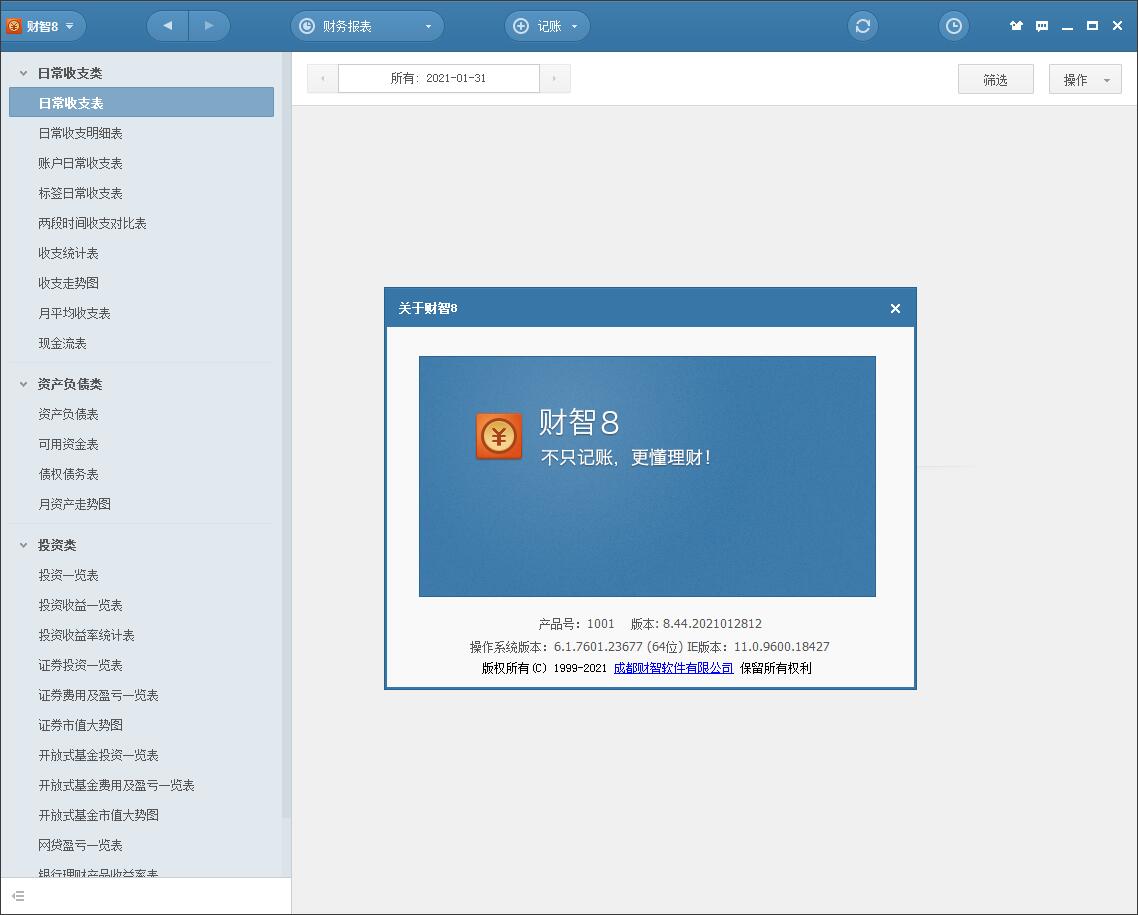Collapse the 资产负债类 category

pos(23,384)
